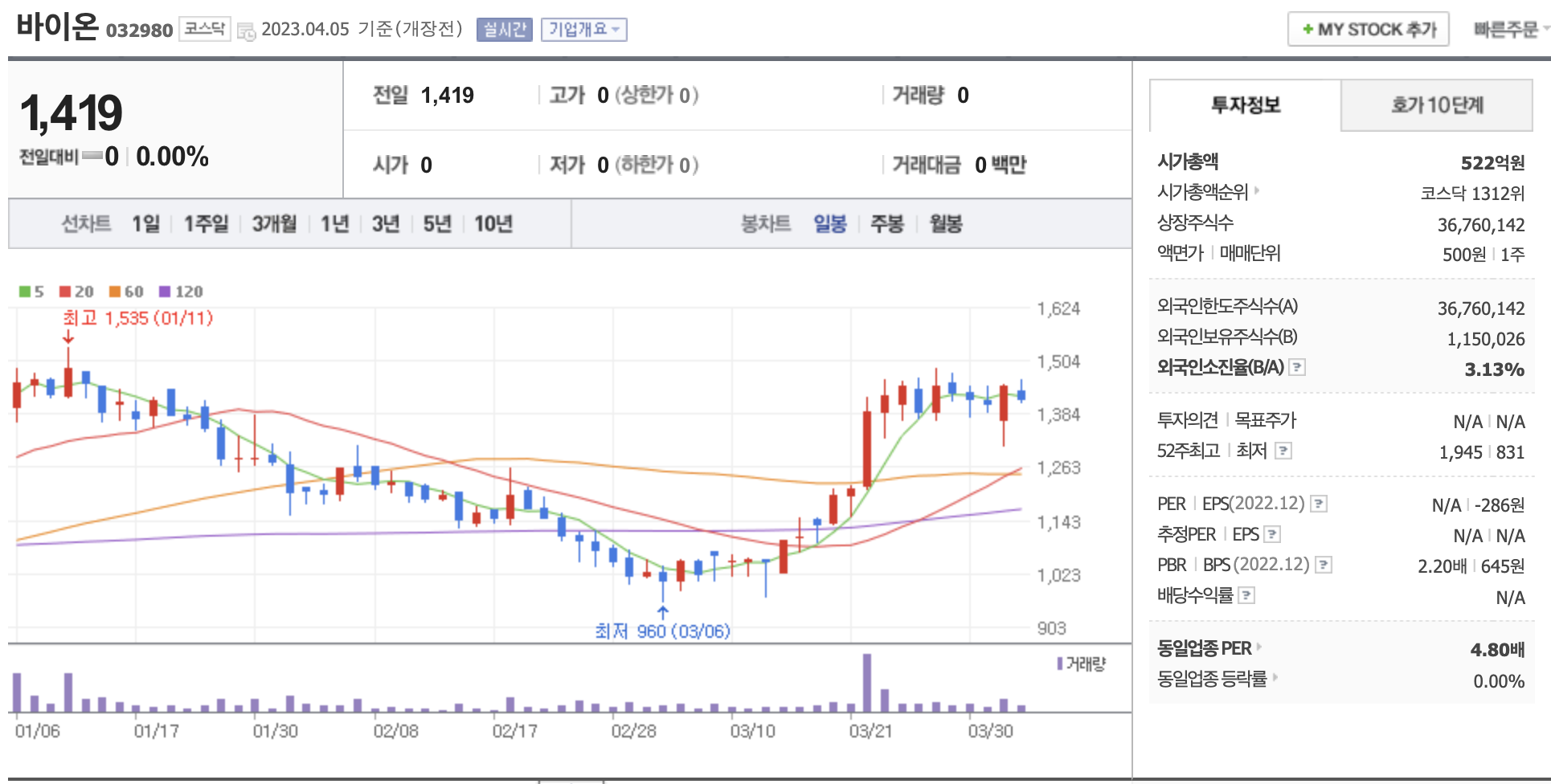Switch the chart to 주봉 weekly candles

pos(886,224)
